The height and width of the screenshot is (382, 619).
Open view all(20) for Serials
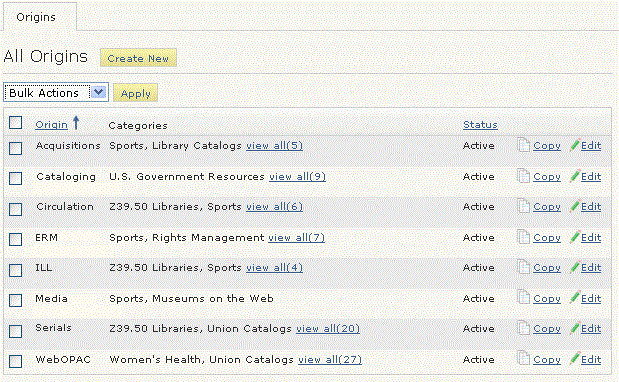(x=328, y=328)
